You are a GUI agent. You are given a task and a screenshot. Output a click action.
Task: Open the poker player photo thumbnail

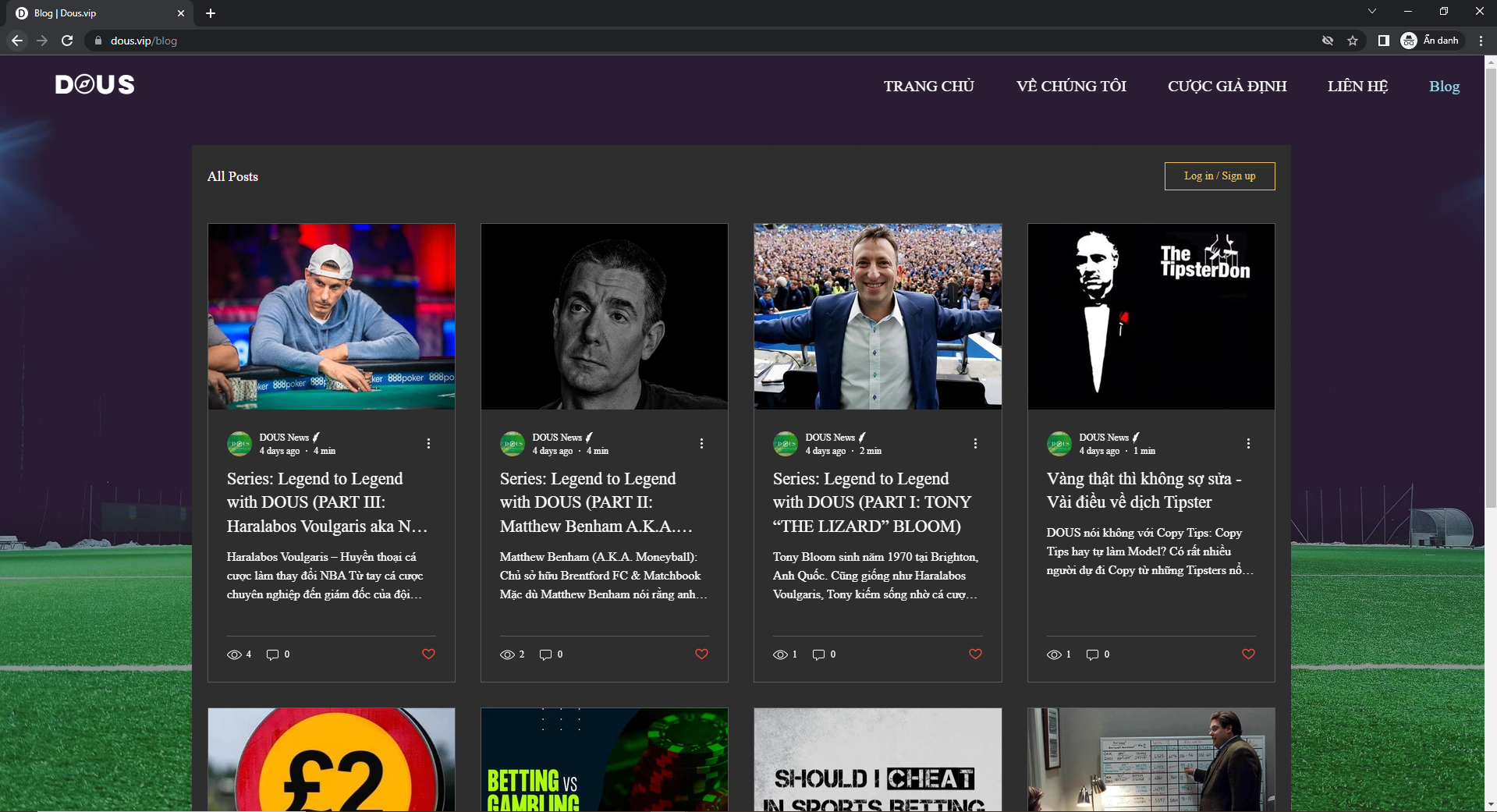[332, 317]
